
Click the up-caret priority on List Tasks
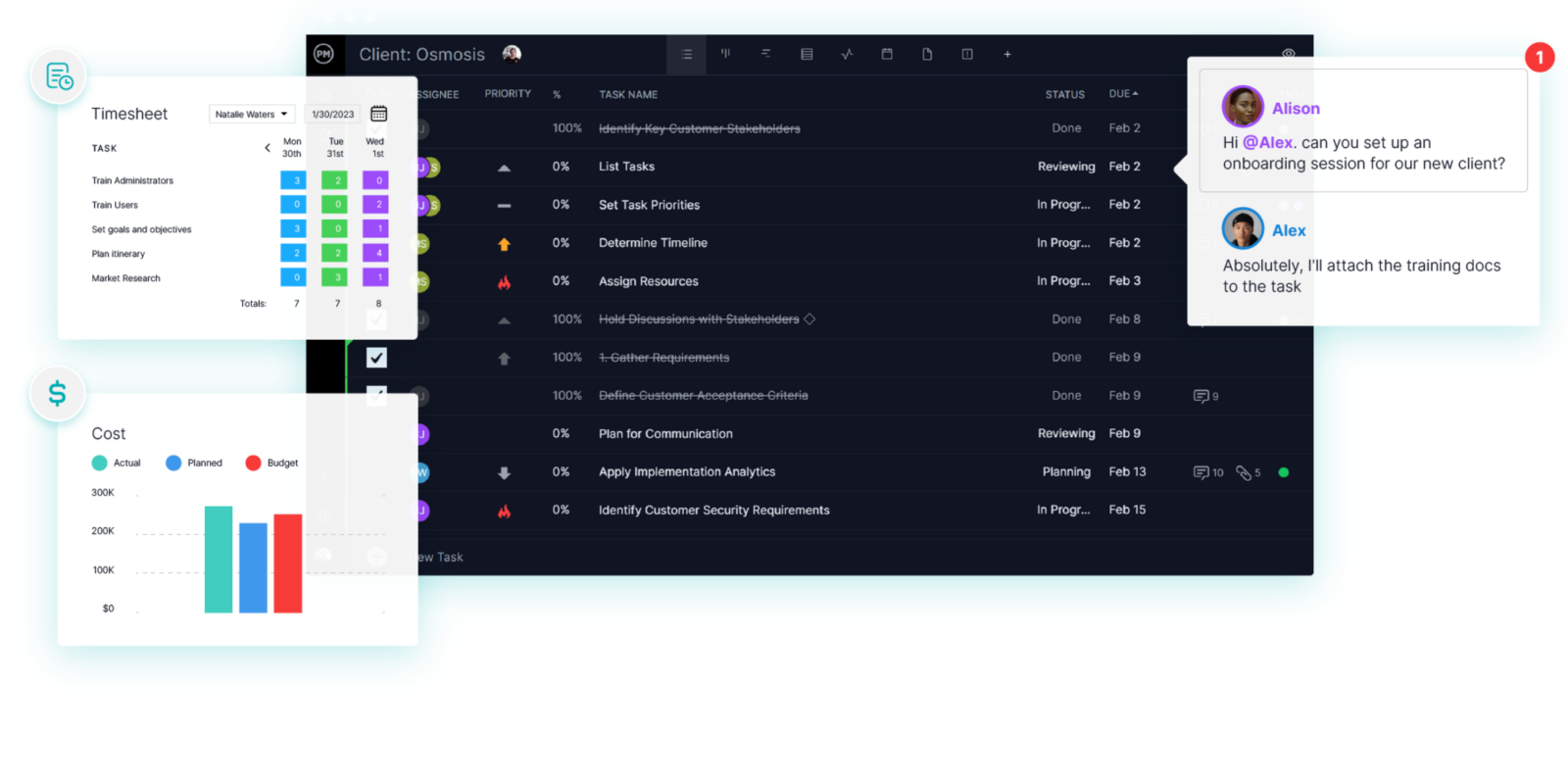[504, 169]
